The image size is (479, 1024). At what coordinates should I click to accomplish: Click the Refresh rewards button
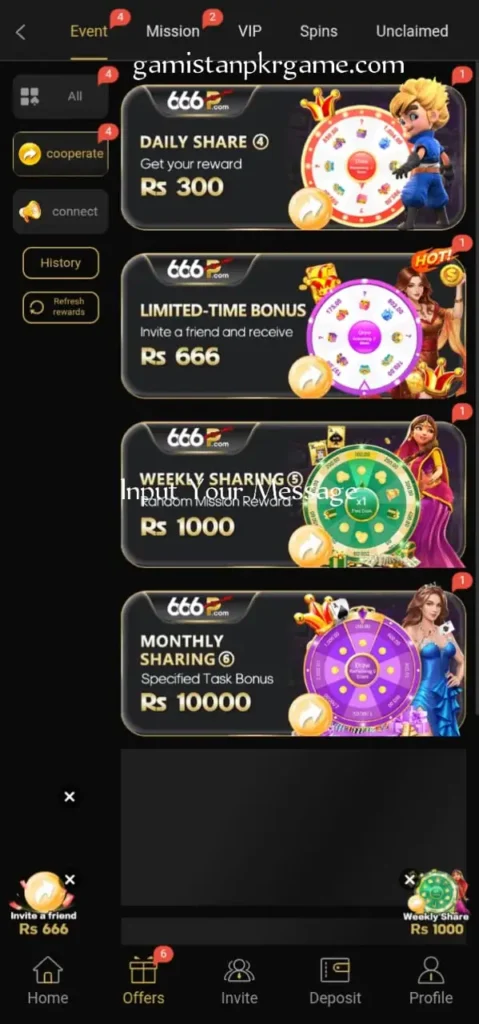click(61, 307)
